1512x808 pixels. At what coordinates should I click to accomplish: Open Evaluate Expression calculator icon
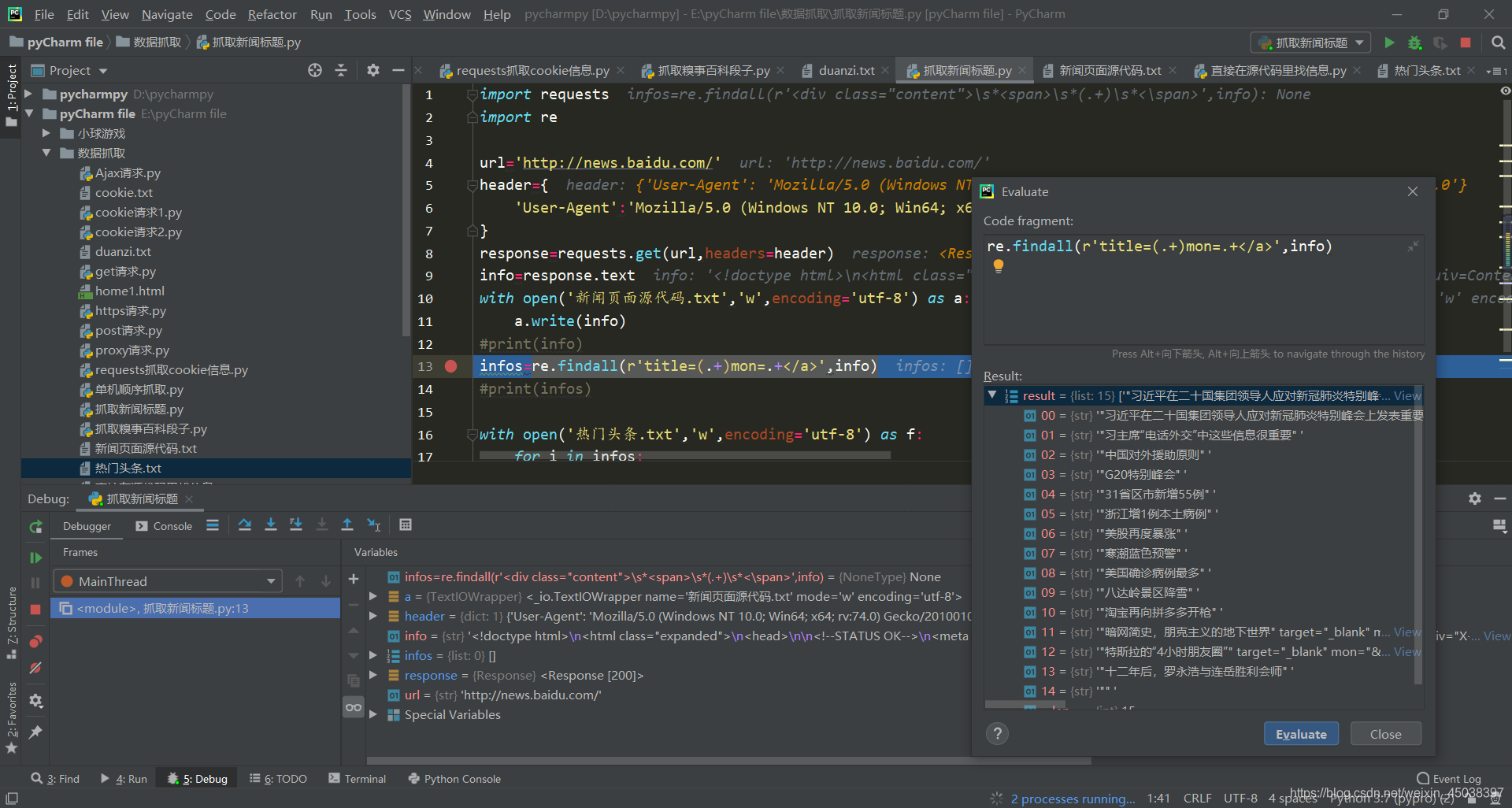tap(406, 525)
